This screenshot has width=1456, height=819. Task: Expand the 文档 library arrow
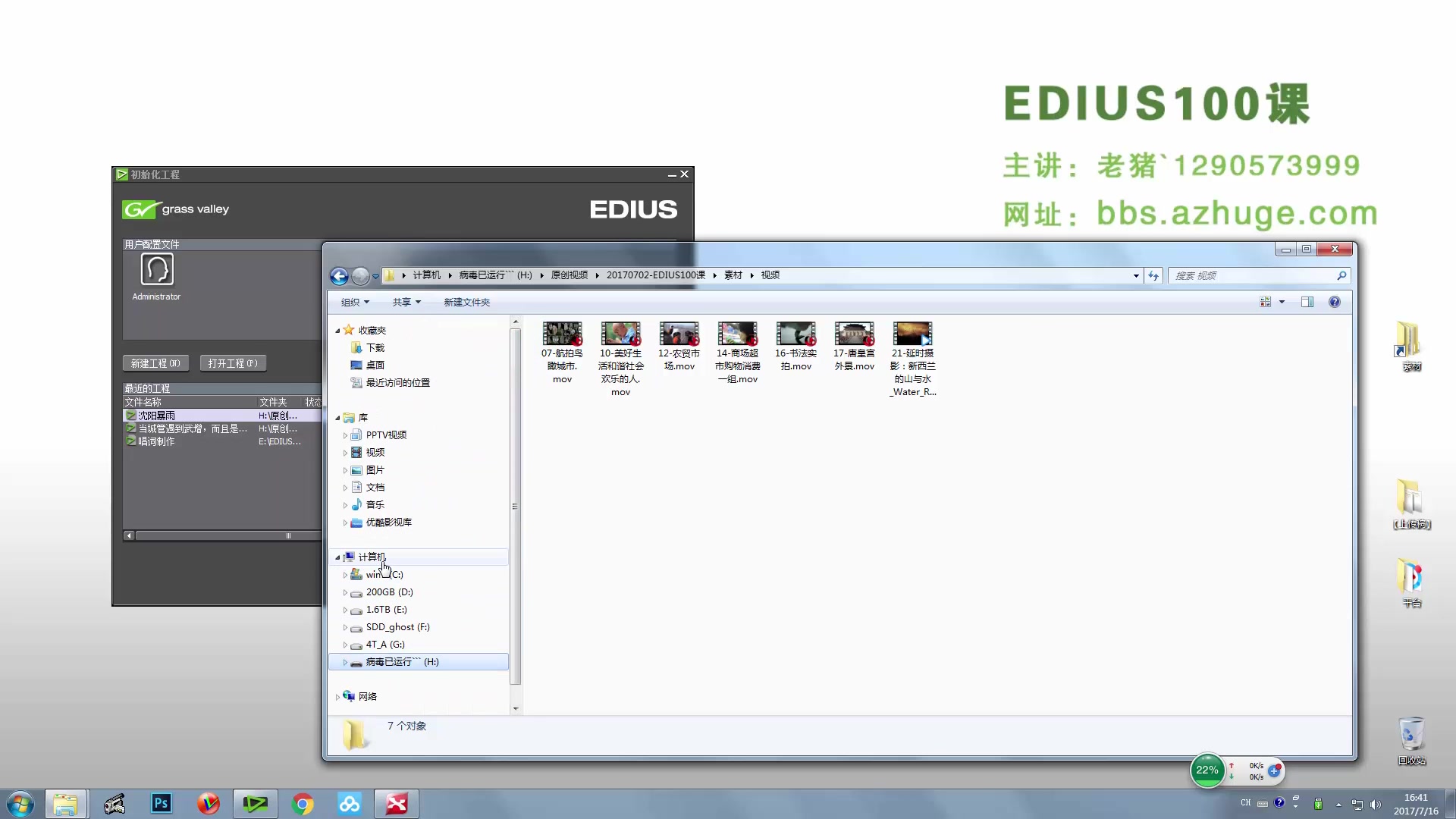(345, 488)
